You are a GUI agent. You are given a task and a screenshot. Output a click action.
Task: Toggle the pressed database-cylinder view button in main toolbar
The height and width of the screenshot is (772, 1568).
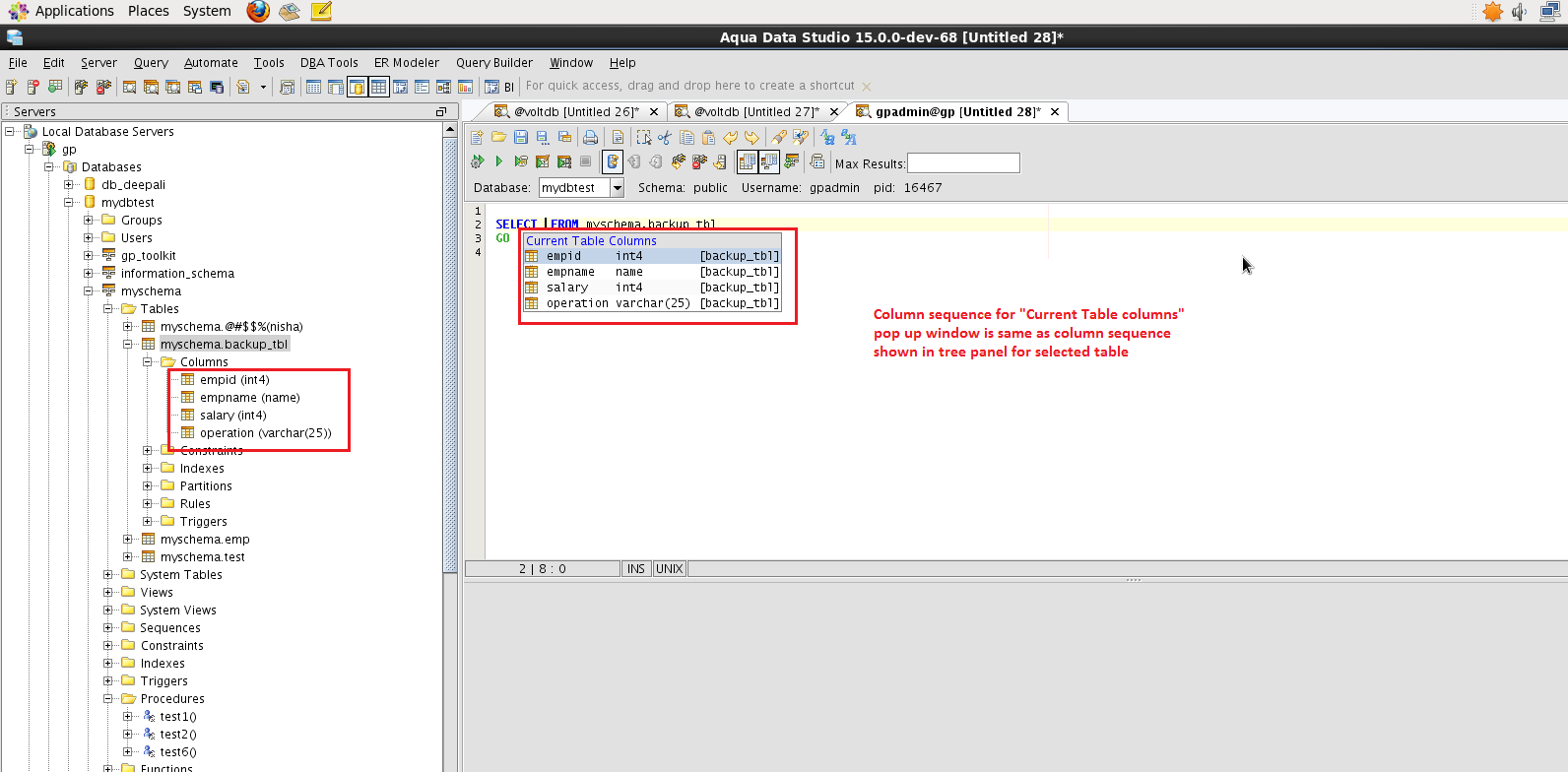(x=357, y=87)
